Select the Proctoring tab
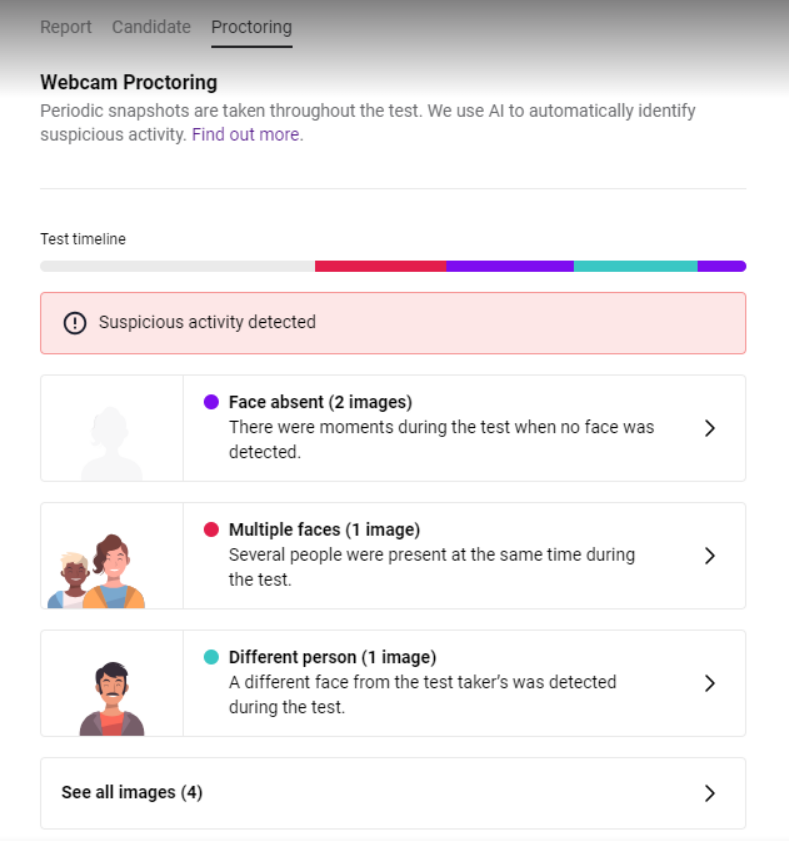The image size is (789, 841). [251, 27]
